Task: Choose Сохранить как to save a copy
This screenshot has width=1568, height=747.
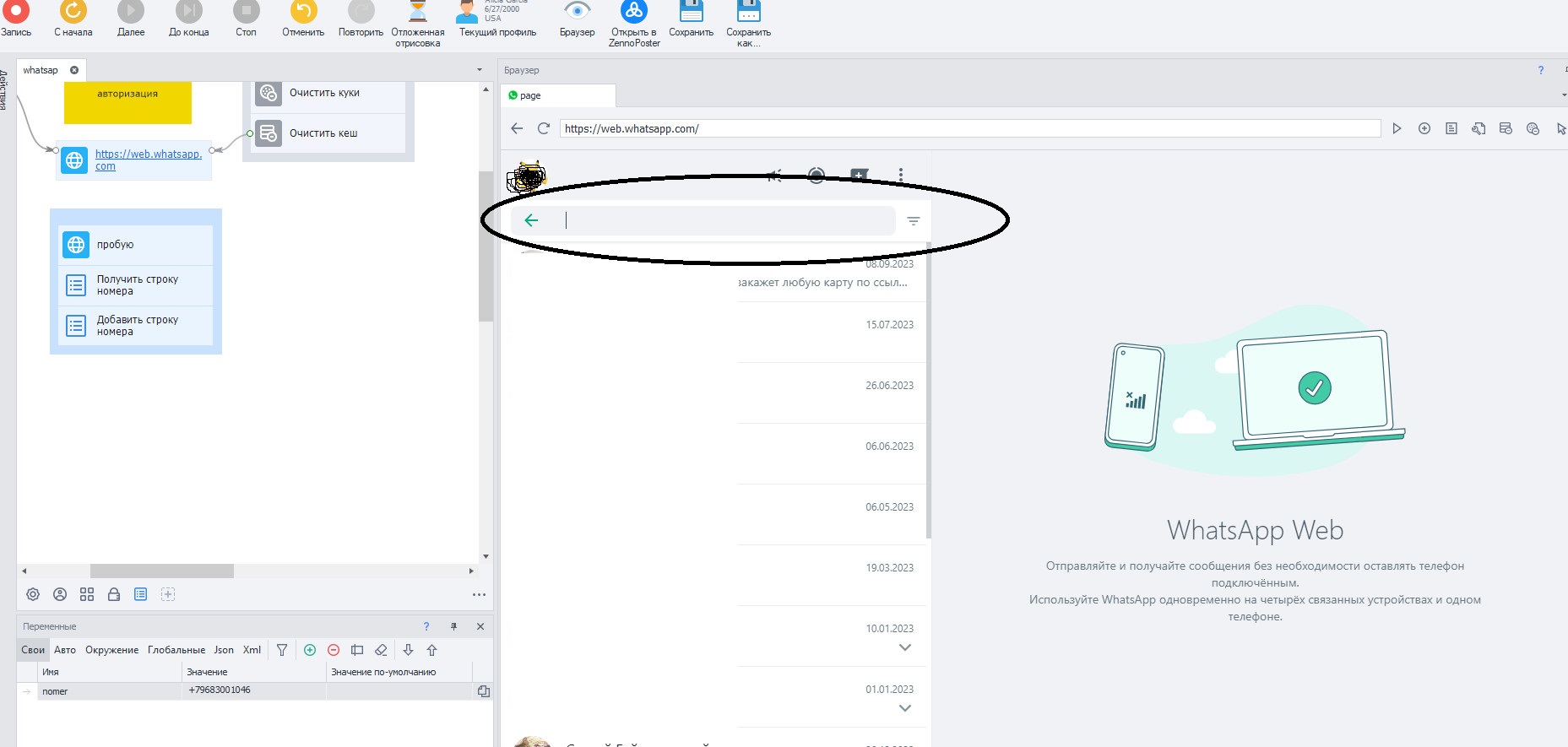Action: pos(748,24)
